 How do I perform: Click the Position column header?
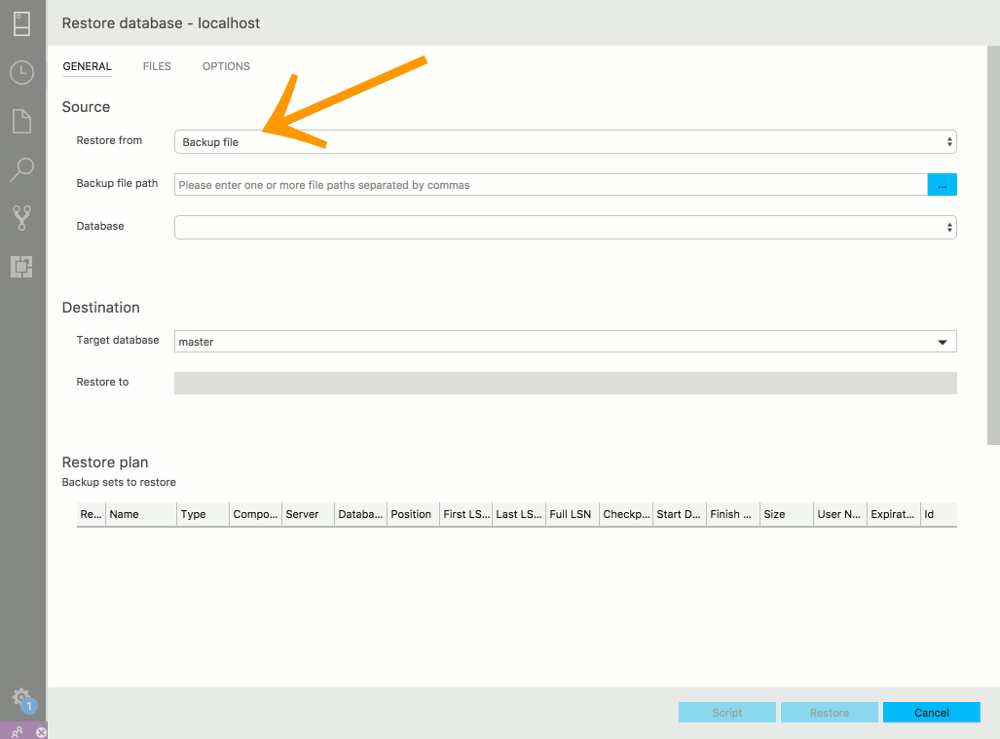(413, 514)
